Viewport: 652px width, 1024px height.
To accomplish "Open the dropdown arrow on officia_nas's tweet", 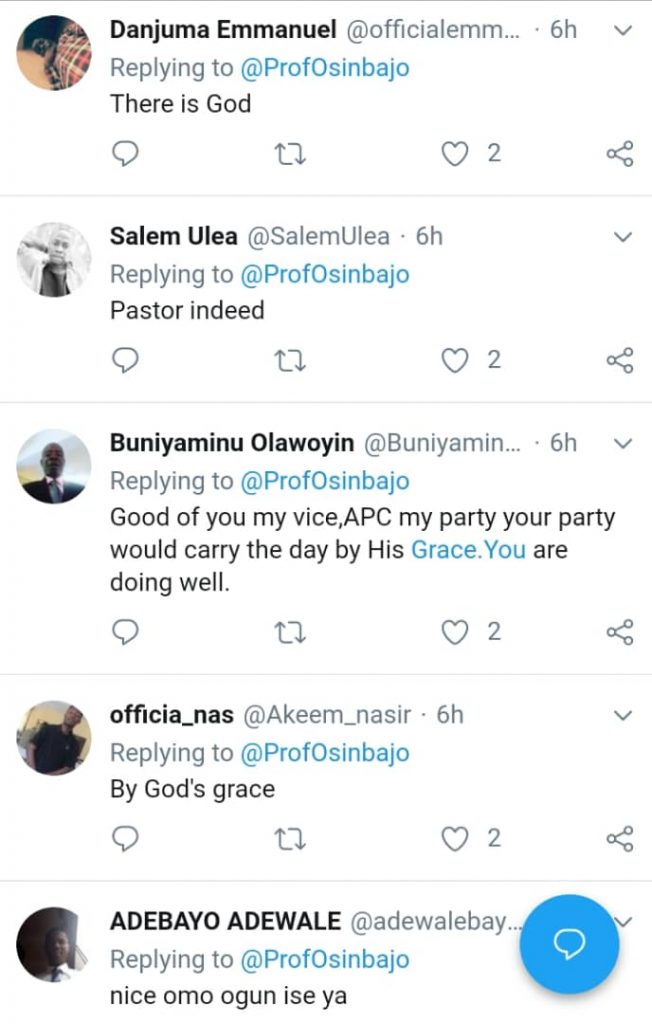I will 623,715.
